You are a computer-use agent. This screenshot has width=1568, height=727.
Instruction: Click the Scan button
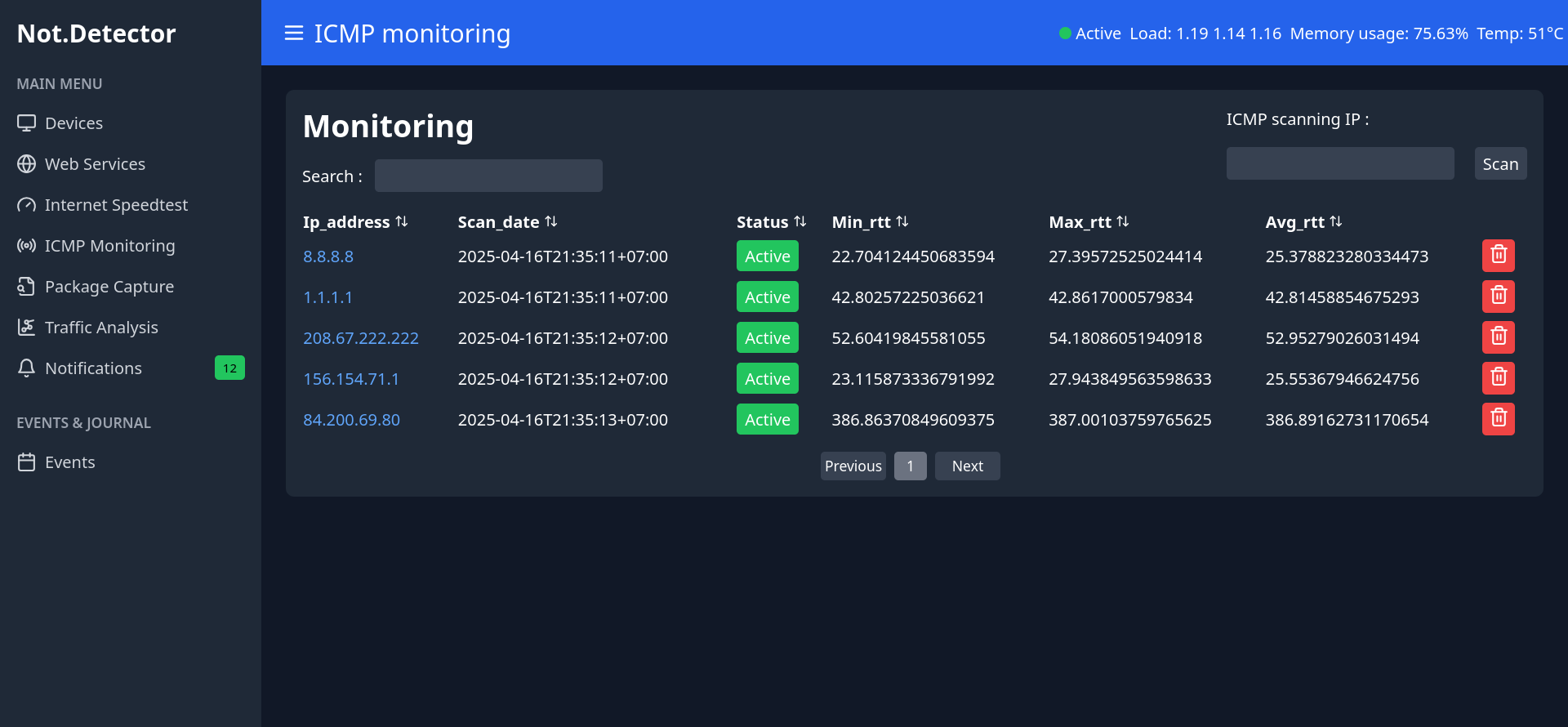(1500, 163)
